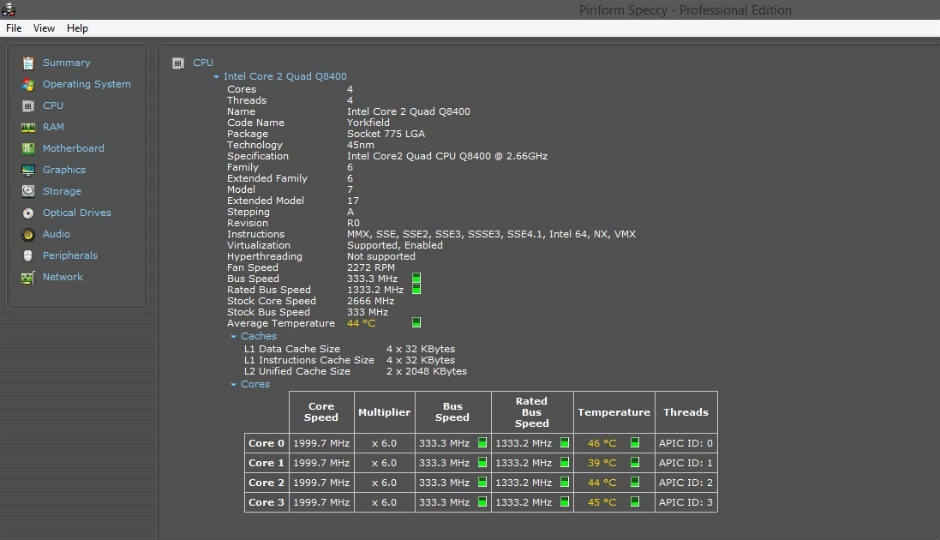Show the Graphics section label
The height and width of the screenshot is (540, 940).
click(64, 170)
